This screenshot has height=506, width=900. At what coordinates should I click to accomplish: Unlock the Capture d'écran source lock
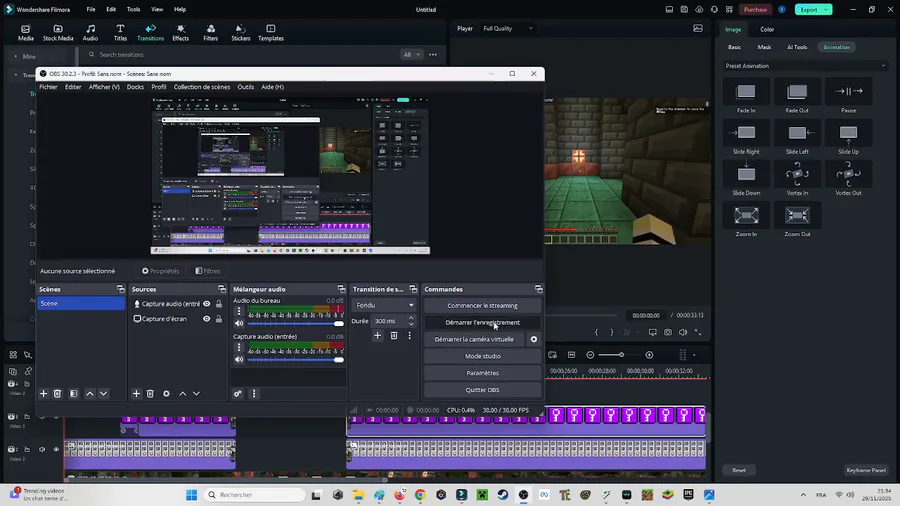(x=219, y=319)
